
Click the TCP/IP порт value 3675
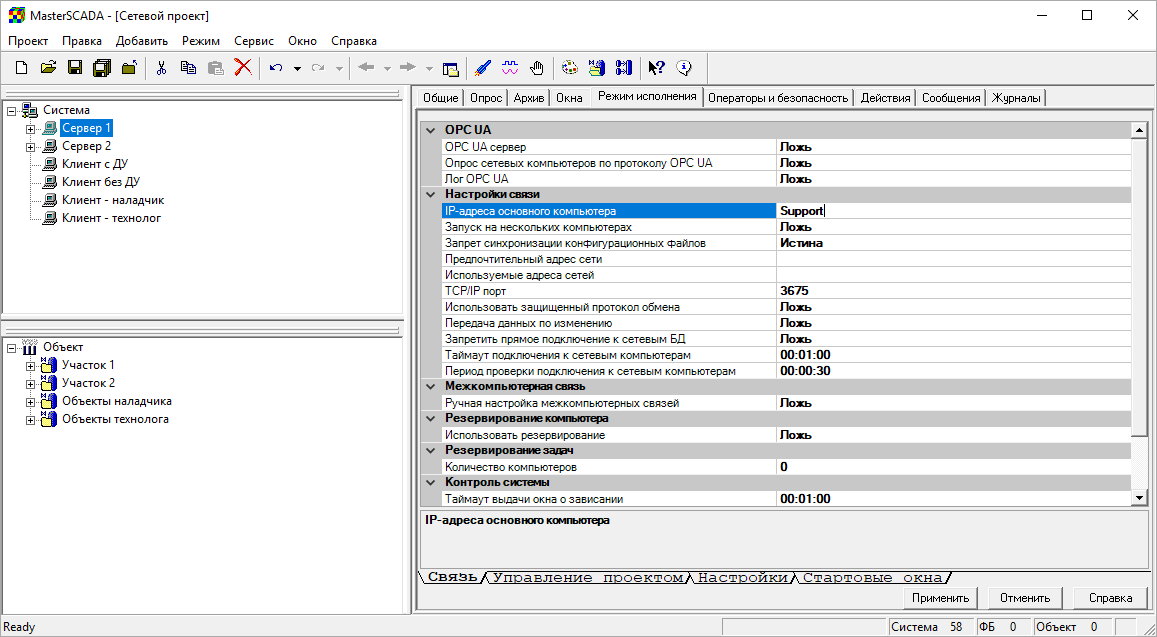click(x=953, y=291)
